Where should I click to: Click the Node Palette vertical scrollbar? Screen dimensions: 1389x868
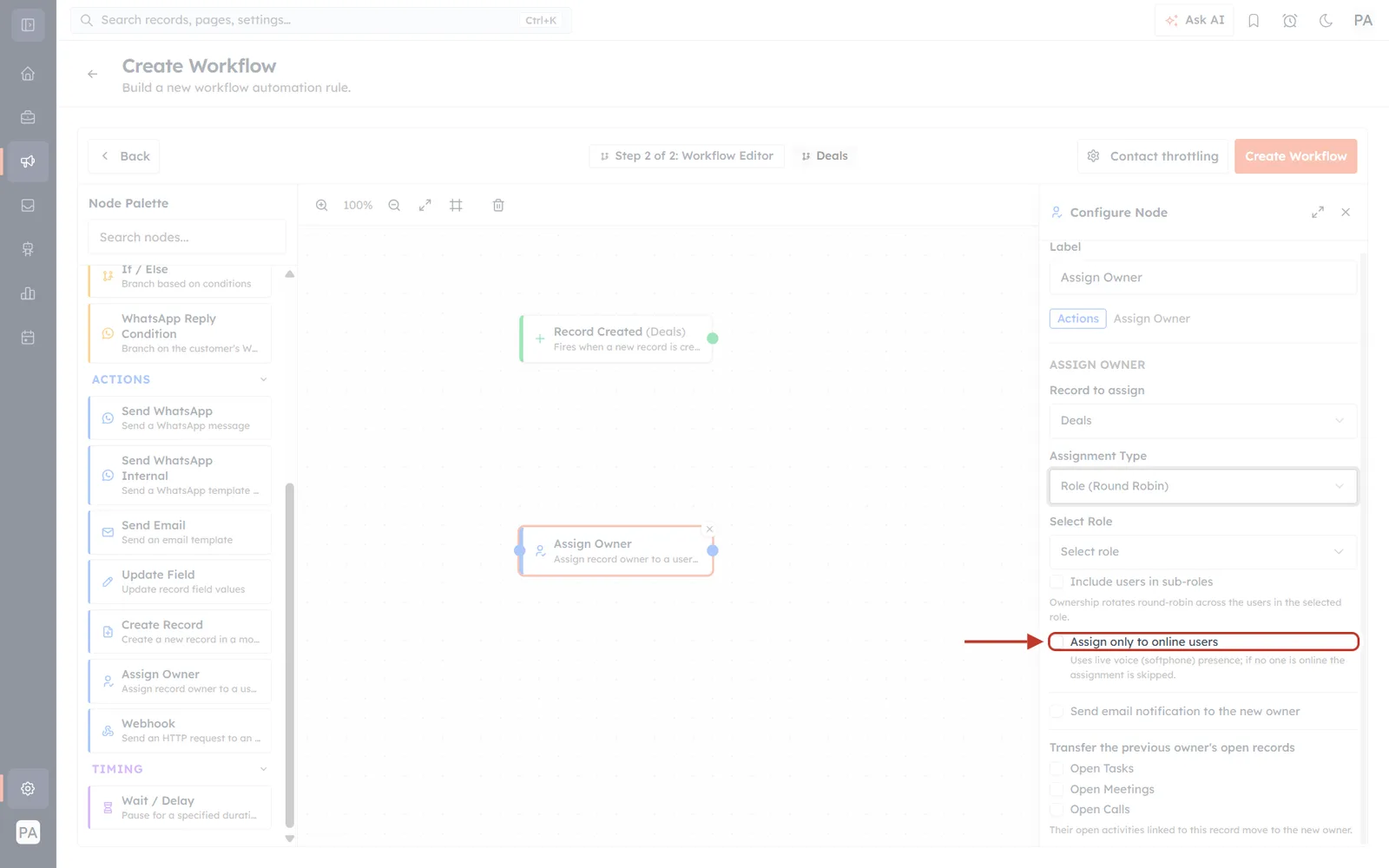point(290,655)
